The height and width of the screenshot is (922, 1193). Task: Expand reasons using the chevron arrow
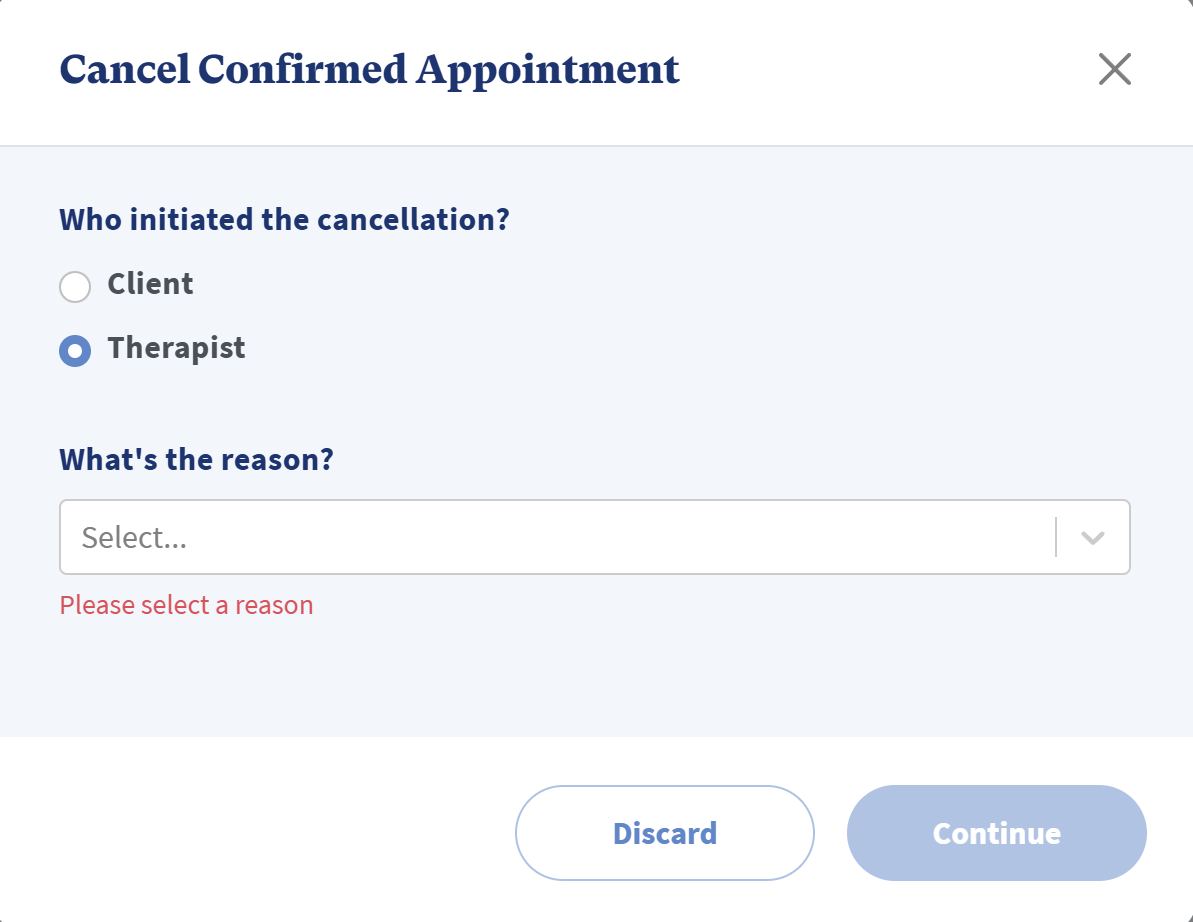[1092, 537]
